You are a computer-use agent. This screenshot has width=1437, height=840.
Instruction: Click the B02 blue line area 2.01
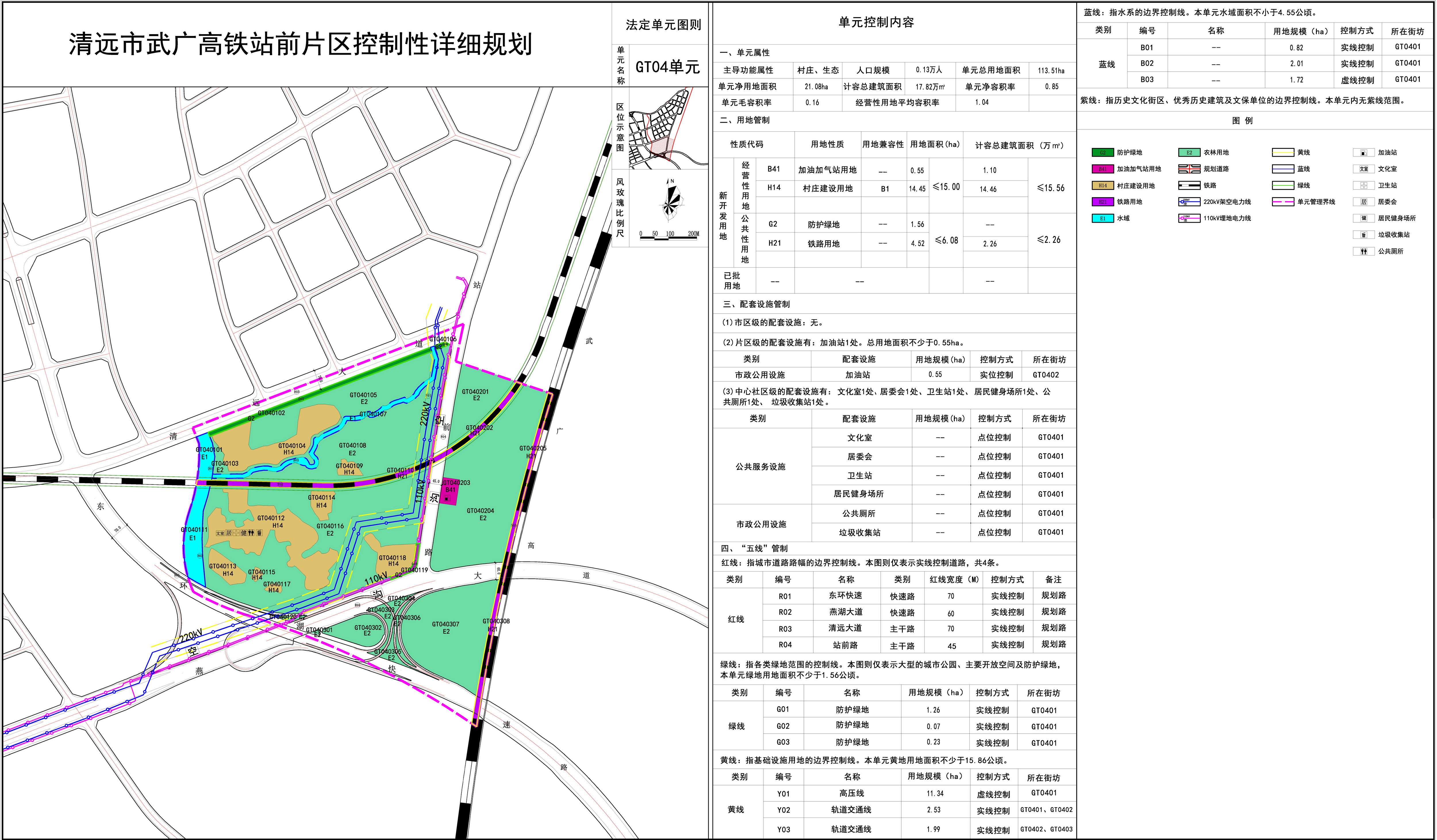[x=1296, y=64]
